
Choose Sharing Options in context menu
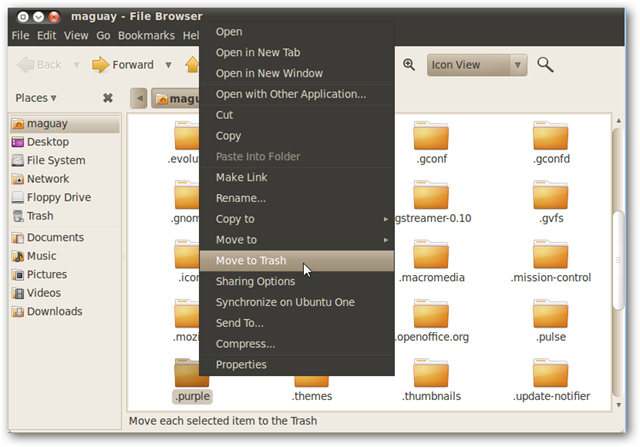297,282
